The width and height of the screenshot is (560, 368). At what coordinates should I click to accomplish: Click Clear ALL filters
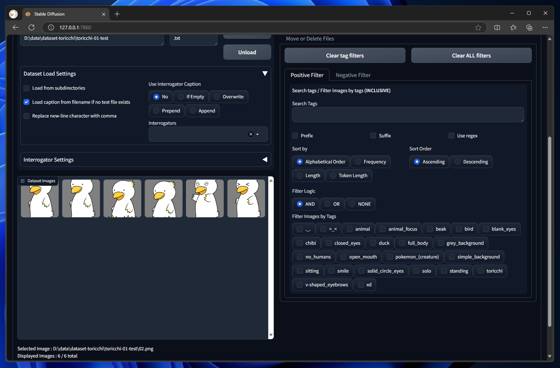coord(471,55)
